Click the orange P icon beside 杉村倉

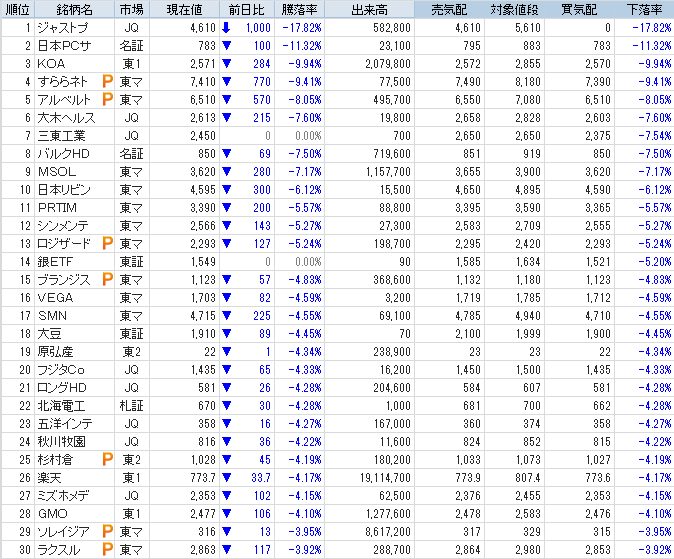coord(107,460)
